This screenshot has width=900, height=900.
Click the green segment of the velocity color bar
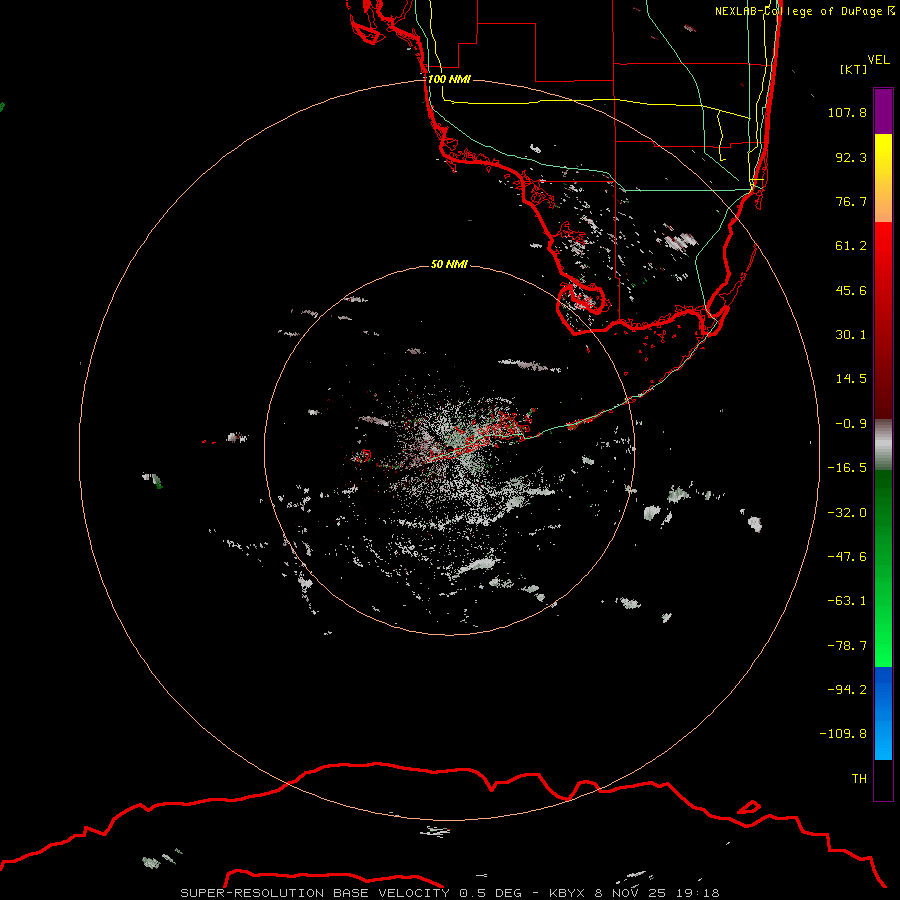[883, 568]
